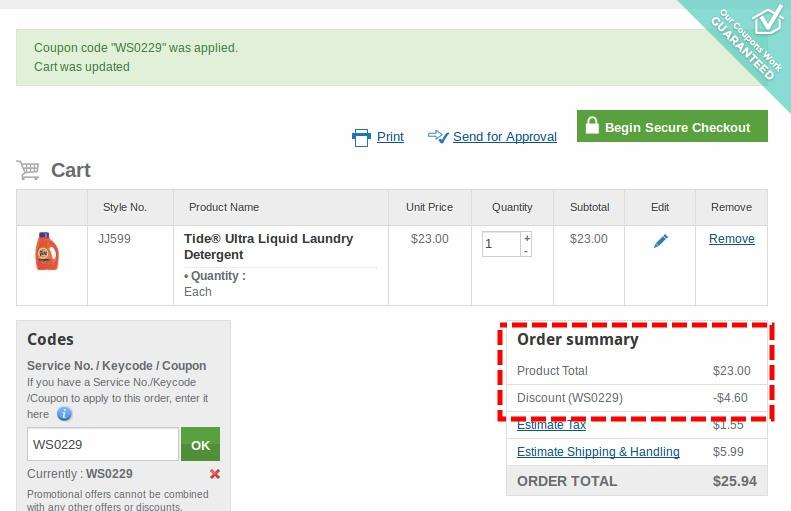Click the pencil edit icon for Tide item

tap(660, 241)
